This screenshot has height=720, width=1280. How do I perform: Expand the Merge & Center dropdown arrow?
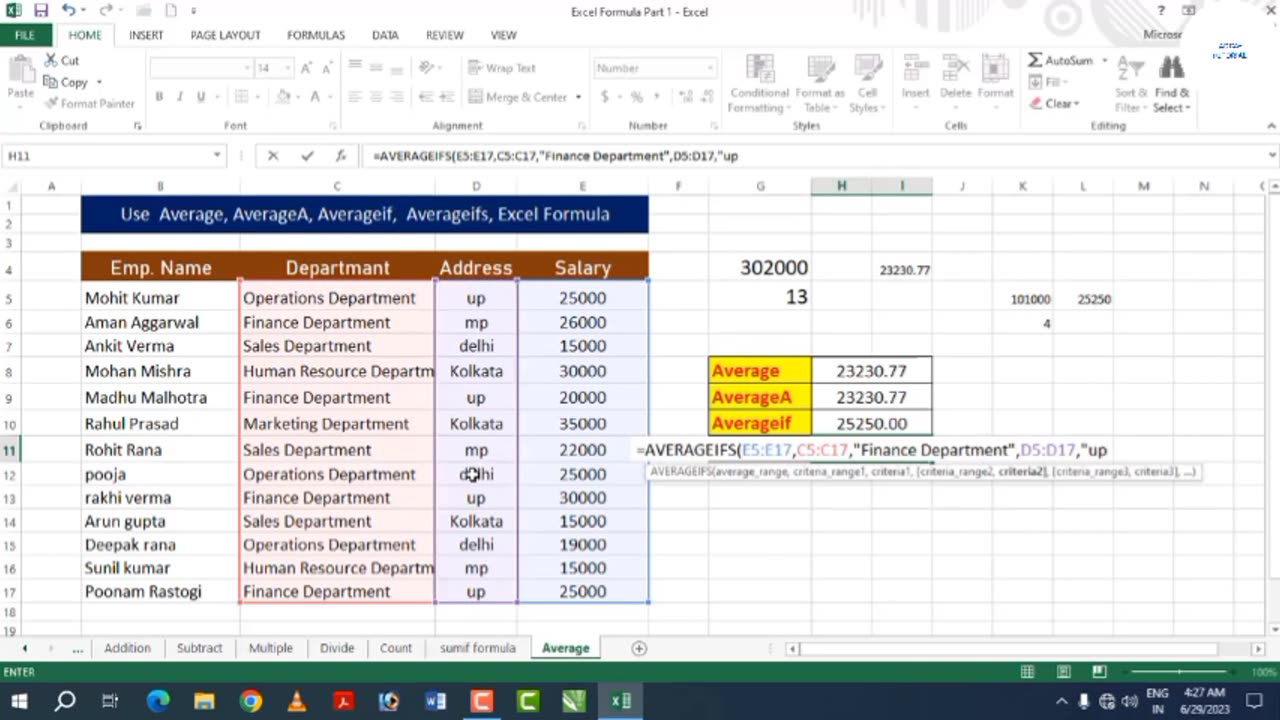tap(578, 97)
